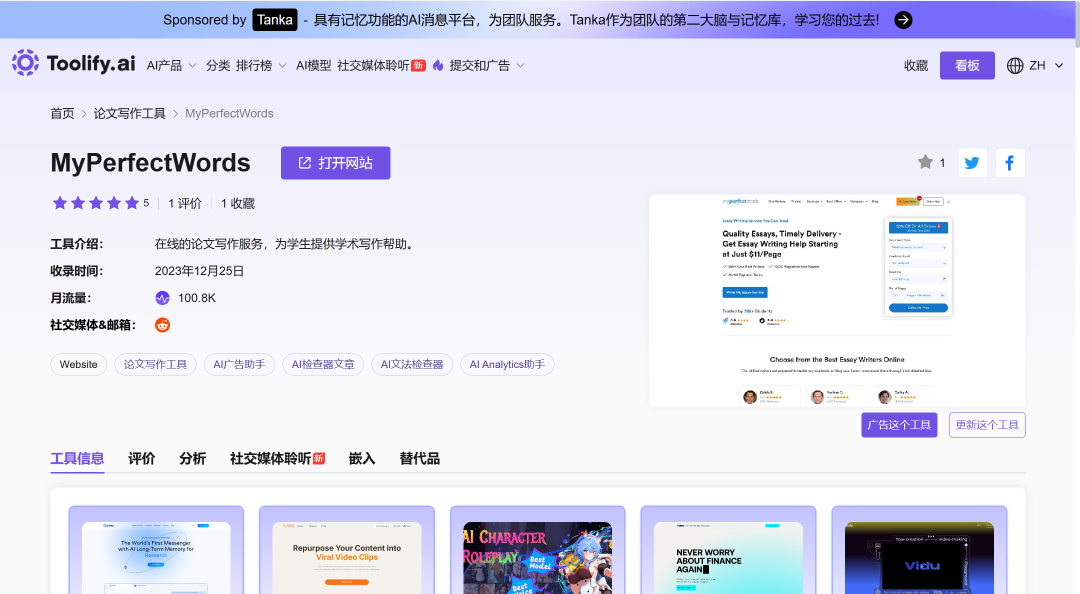The width and height of the screenshot is (1080, 594).
Task: Click the 2023年12月25日 date text
Action: point(199,272)
